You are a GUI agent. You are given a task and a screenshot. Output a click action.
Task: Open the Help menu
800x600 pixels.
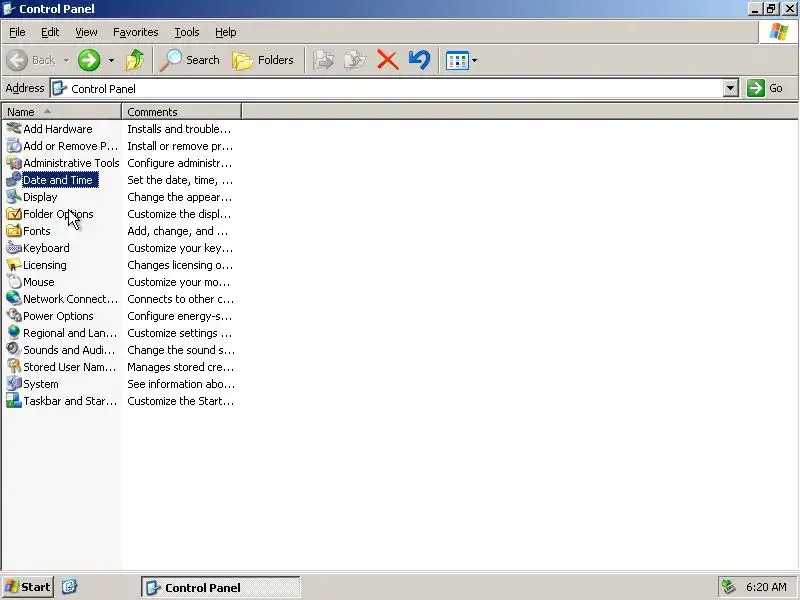pos(226,32)
